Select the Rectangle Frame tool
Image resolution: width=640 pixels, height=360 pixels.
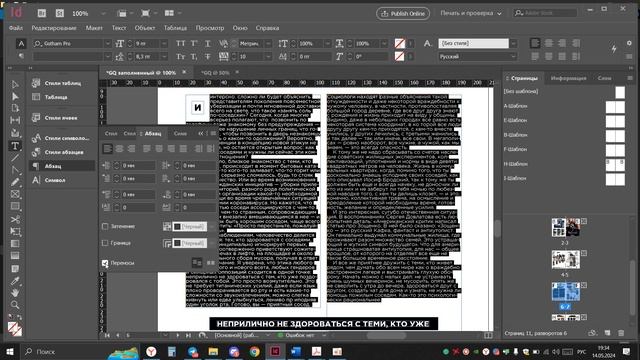click(15, 194)
